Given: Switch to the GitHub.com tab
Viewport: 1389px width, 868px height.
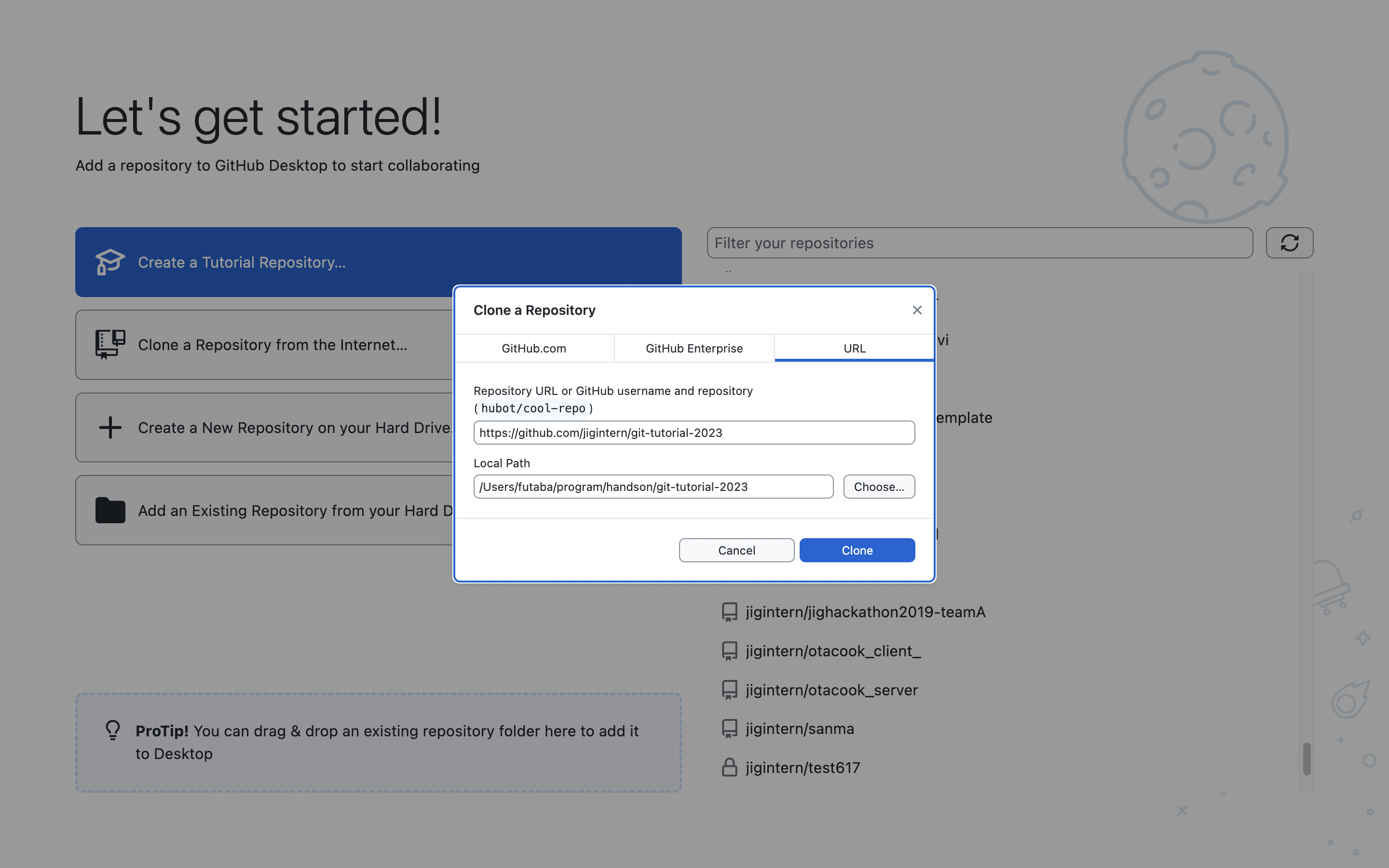Looking at the screenshot, I should click(x=534, y=349).
